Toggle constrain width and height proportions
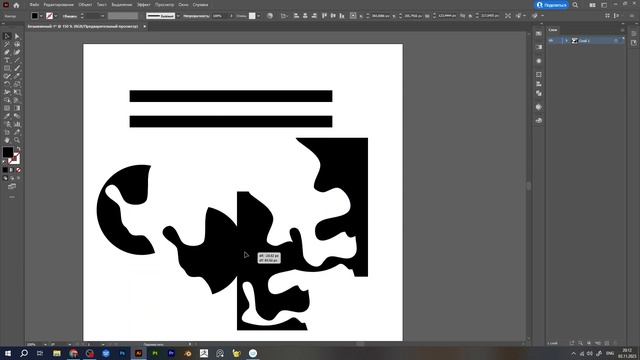Screen dimensions: 640x360 (462, 16)
